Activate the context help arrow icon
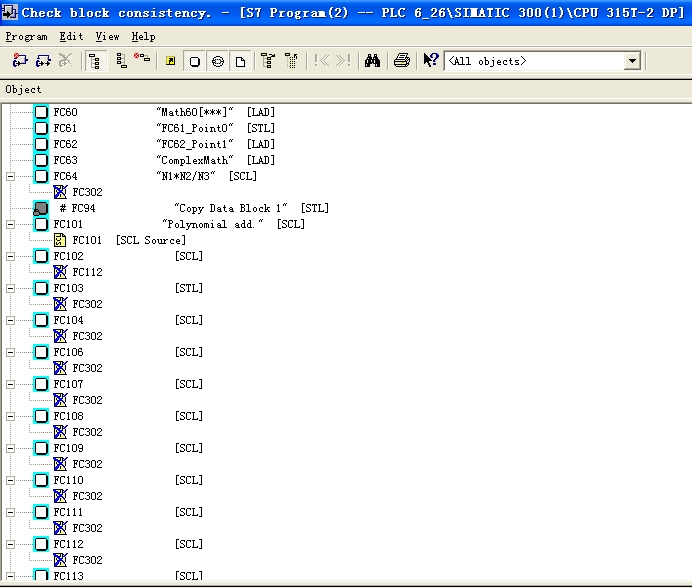Screen dimensions: 692x588 (x=431, y=60)
